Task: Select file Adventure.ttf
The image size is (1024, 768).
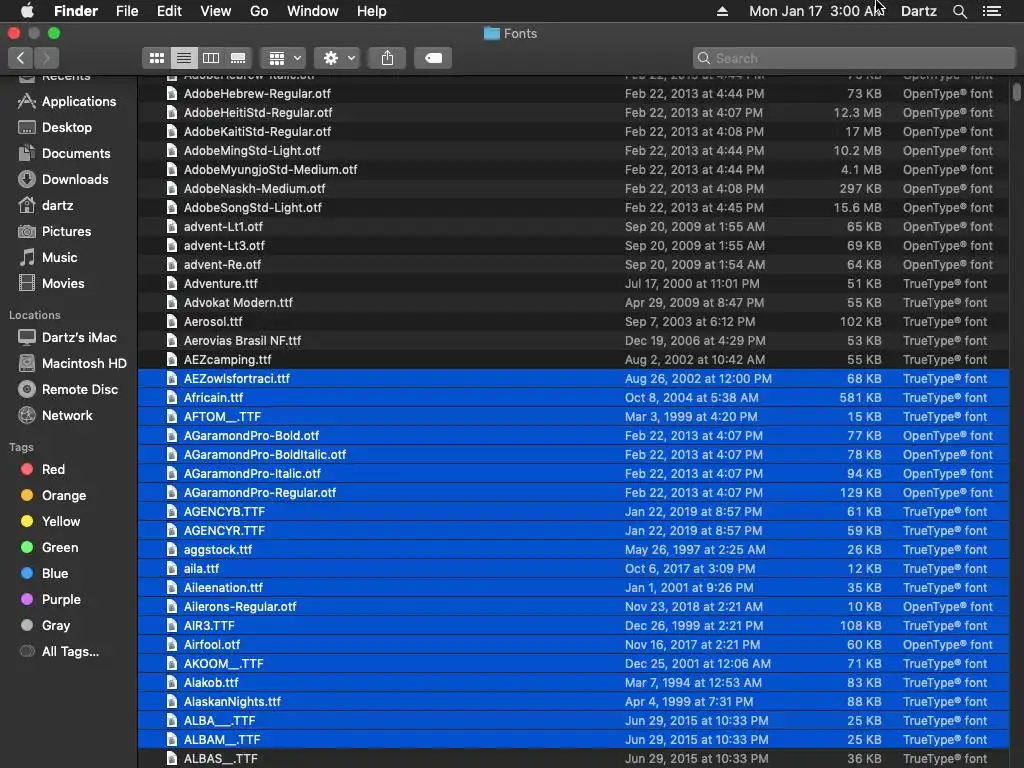Action: [573, 283]
